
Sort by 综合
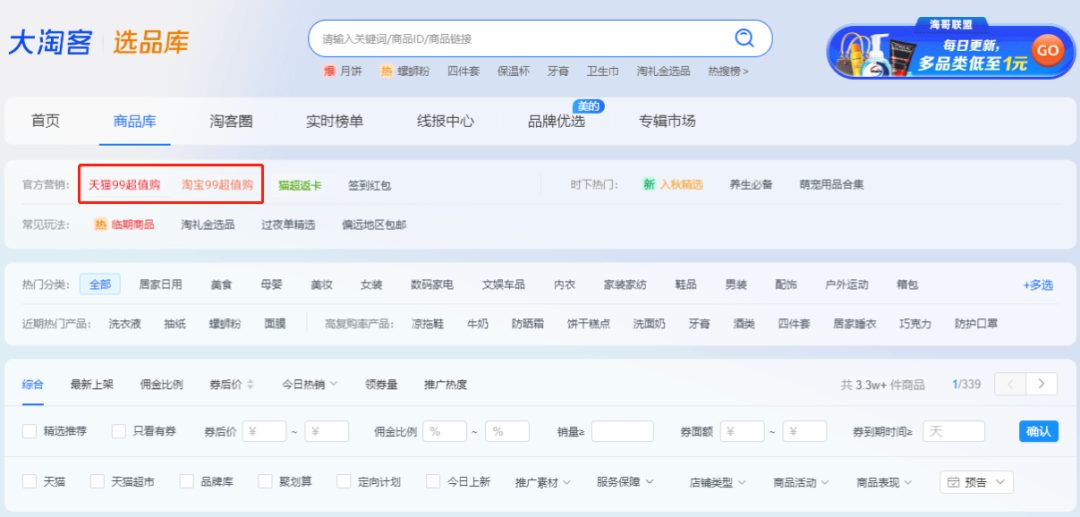click(33, 384)
